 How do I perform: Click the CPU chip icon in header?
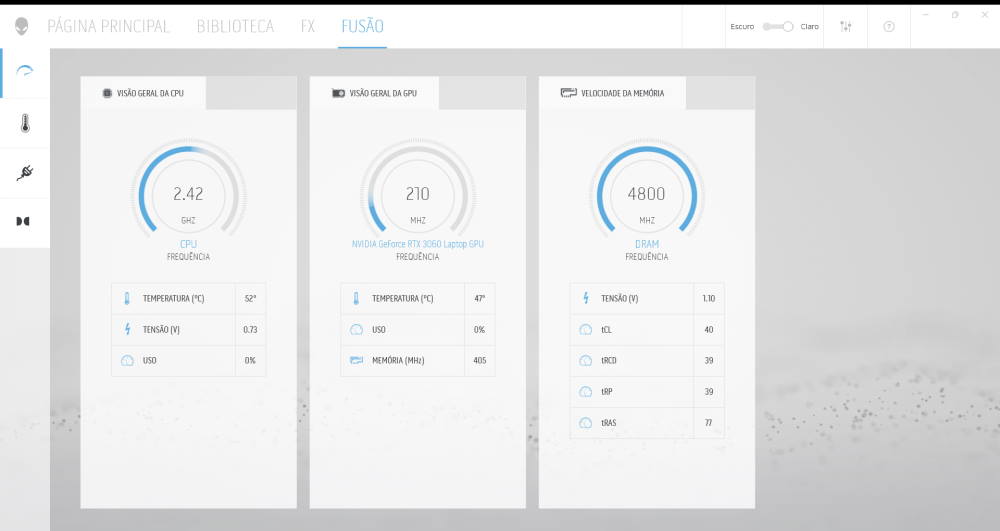(107, 93)
